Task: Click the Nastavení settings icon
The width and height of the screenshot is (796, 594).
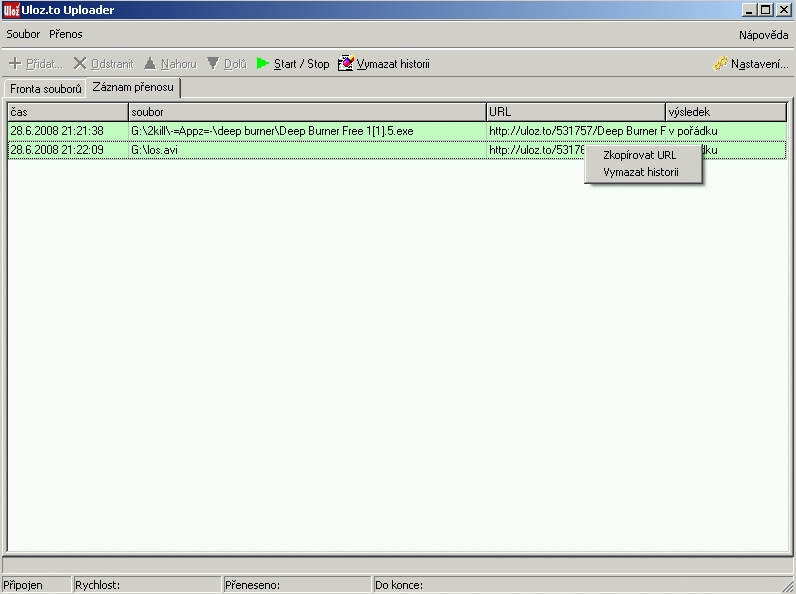Action: pyautogui.click(x=720, y=63)
